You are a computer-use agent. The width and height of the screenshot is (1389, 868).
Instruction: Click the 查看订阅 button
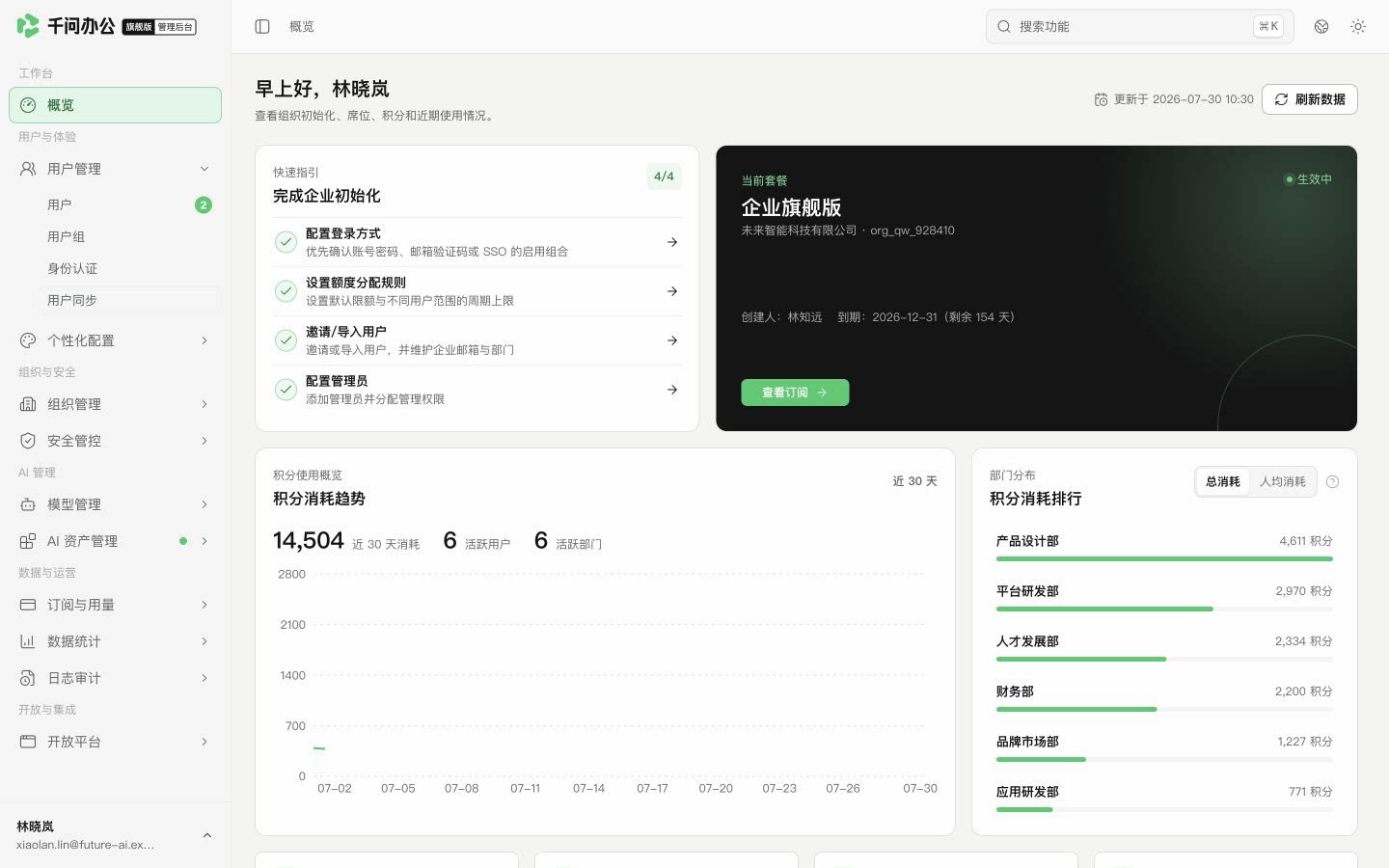coord(795,393)
